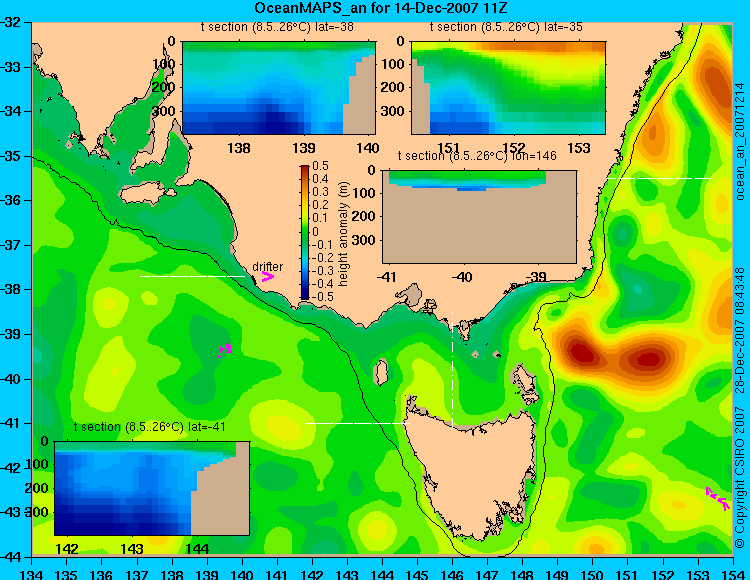The image size is (750, 580).
Task: Click the 'drifter' legend label
Action: tap(267, 266)
